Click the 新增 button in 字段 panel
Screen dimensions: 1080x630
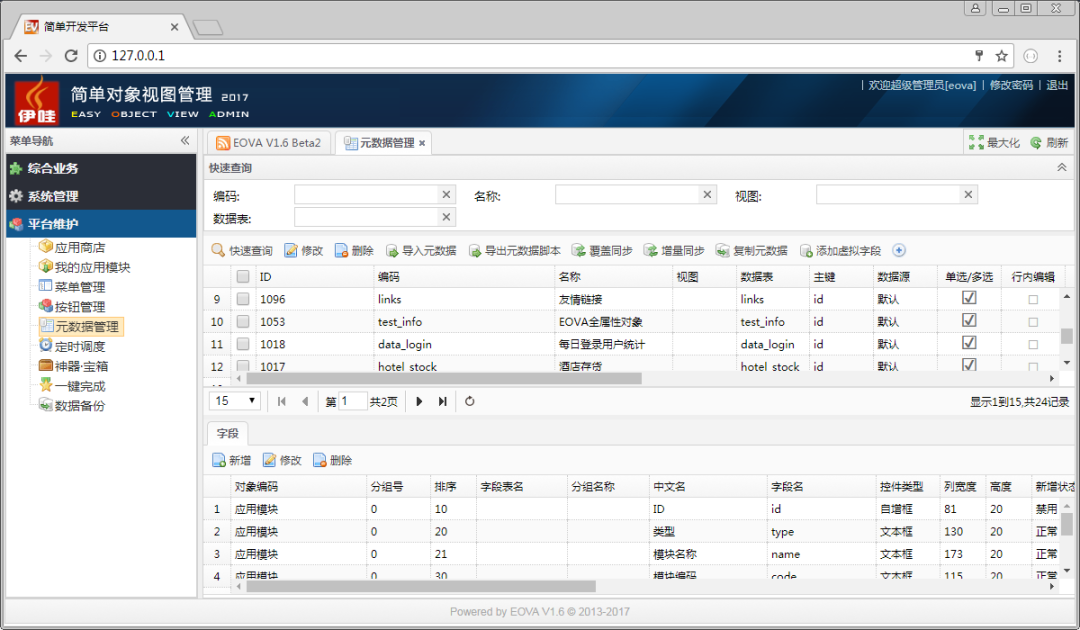231,461
